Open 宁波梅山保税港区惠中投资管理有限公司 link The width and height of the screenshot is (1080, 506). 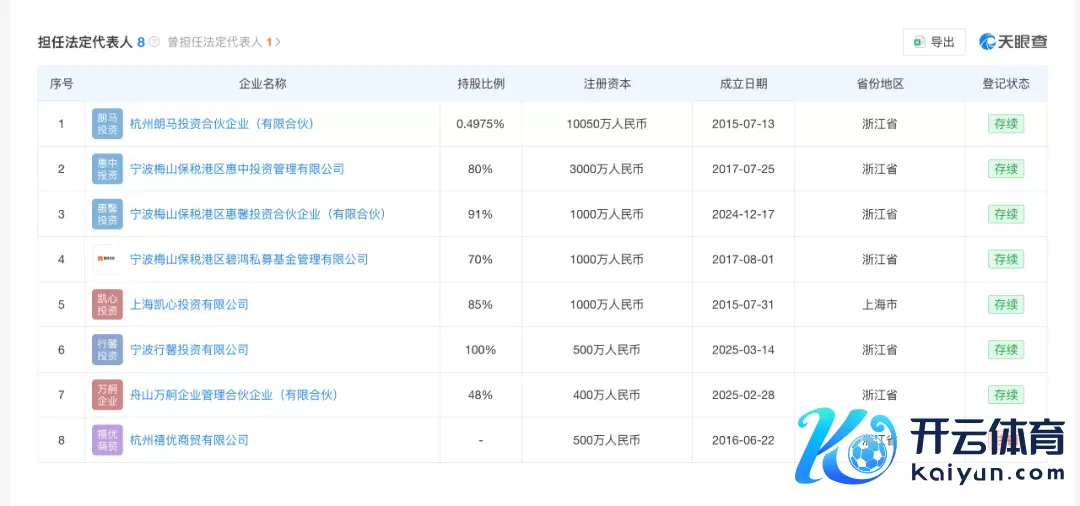237,169
